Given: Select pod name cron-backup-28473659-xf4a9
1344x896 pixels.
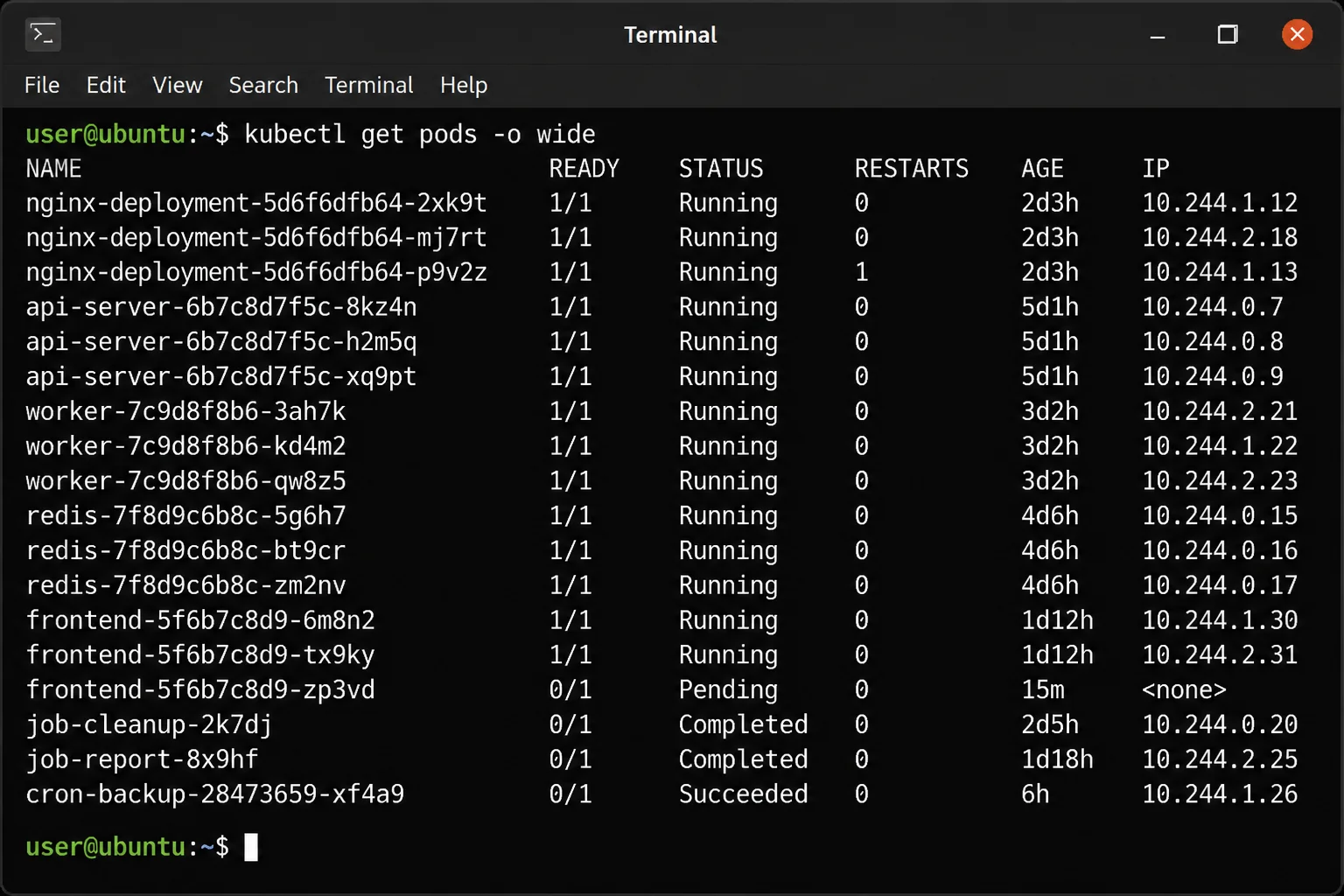Looking at the screenshot, I should 215,794.
